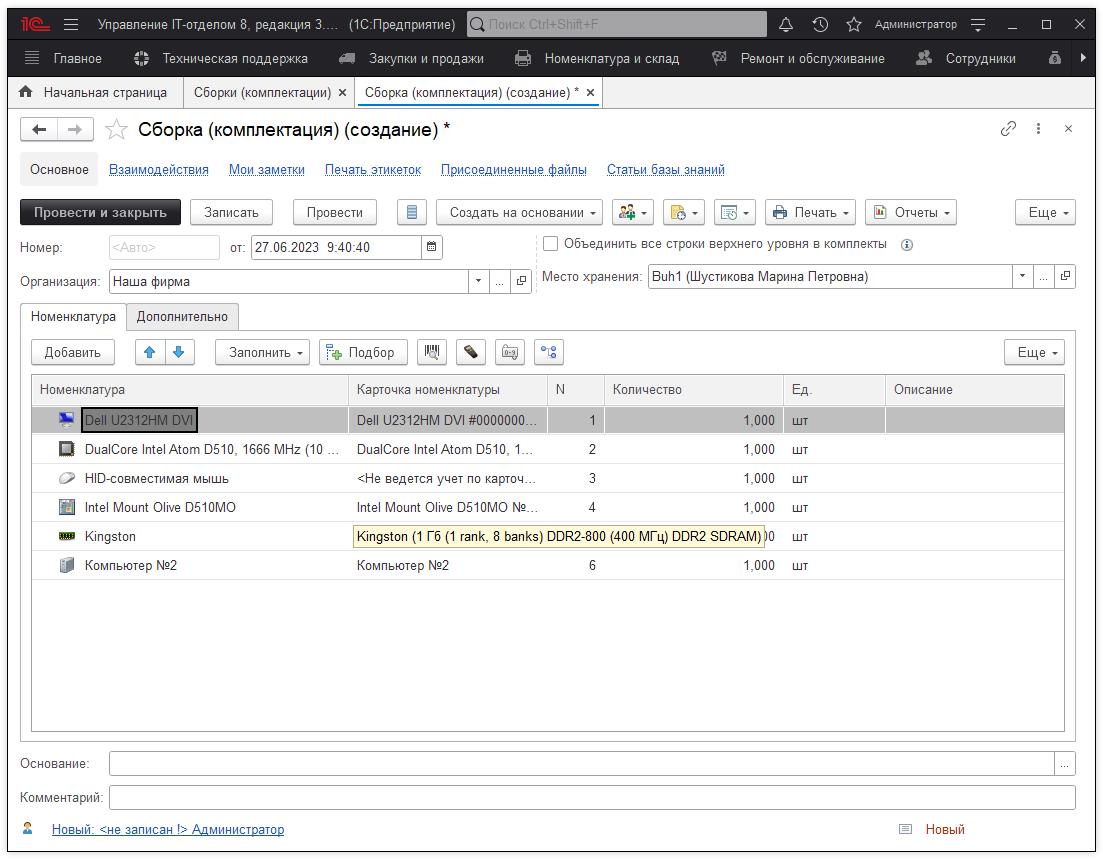The height and width of the screenshot is (859, 1103).
Task: Switch to the Дополнительно tab
Action: point(182,317)
